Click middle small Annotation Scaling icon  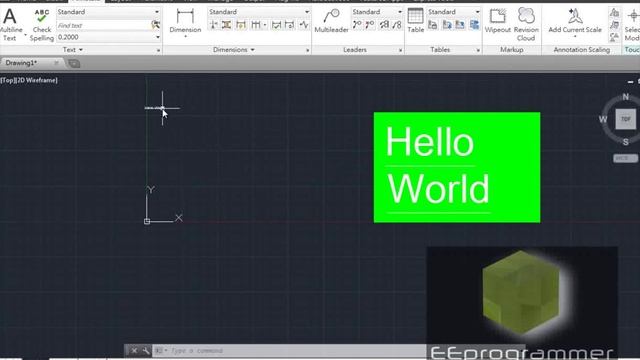pos(614,25)
